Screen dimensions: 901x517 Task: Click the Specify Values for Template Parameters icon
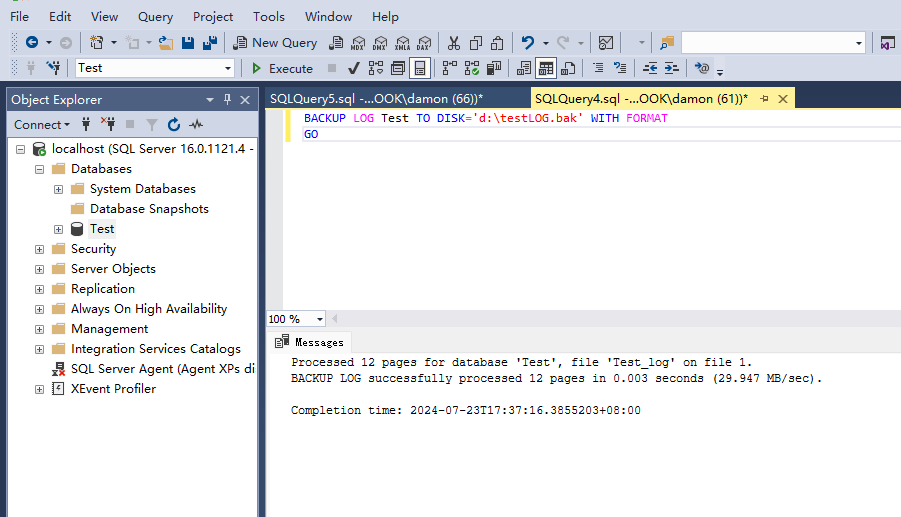(702, 68)
